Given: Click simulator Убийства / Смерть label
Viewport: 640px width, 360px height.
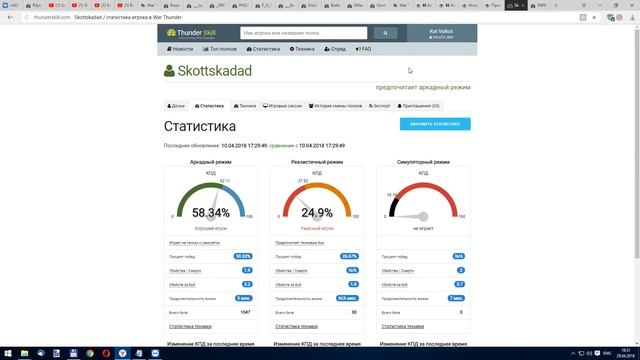Looking at the screenshot, I should click(x=398, y=271).
